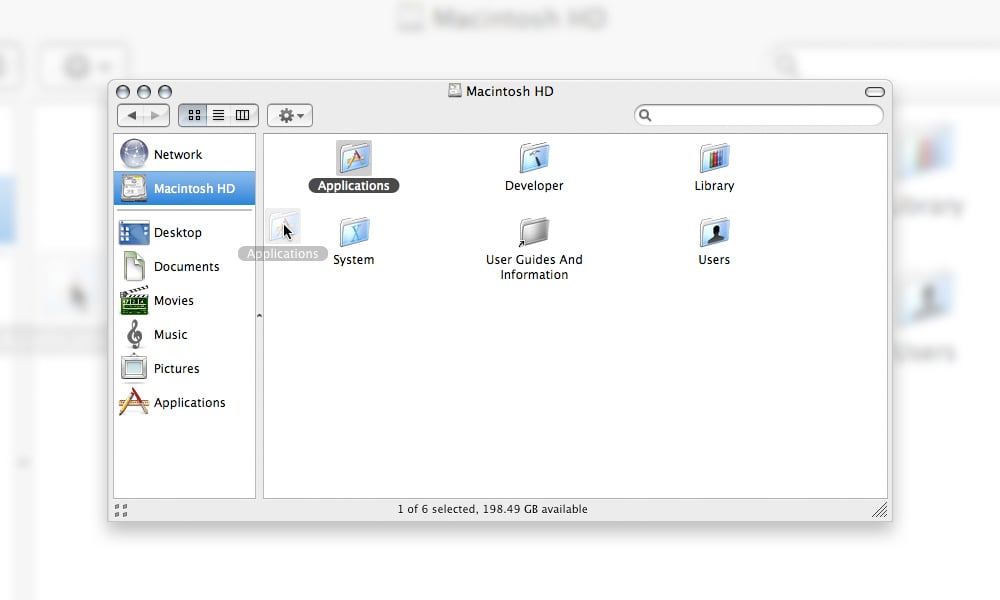
Task: Open the User Guides And Information alias icon
Action: (x=534, y=232)
